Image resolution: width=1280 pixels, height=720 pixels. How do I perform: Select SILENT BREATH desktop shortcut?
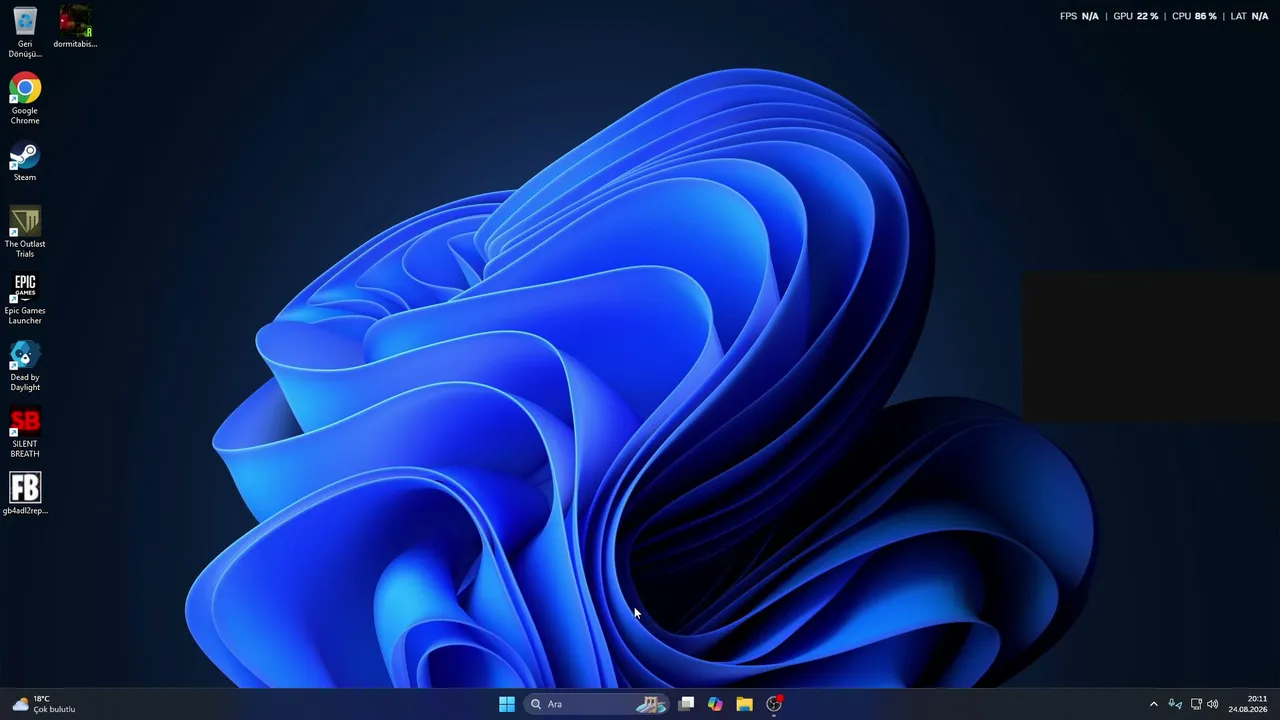(x=25, y=433)
